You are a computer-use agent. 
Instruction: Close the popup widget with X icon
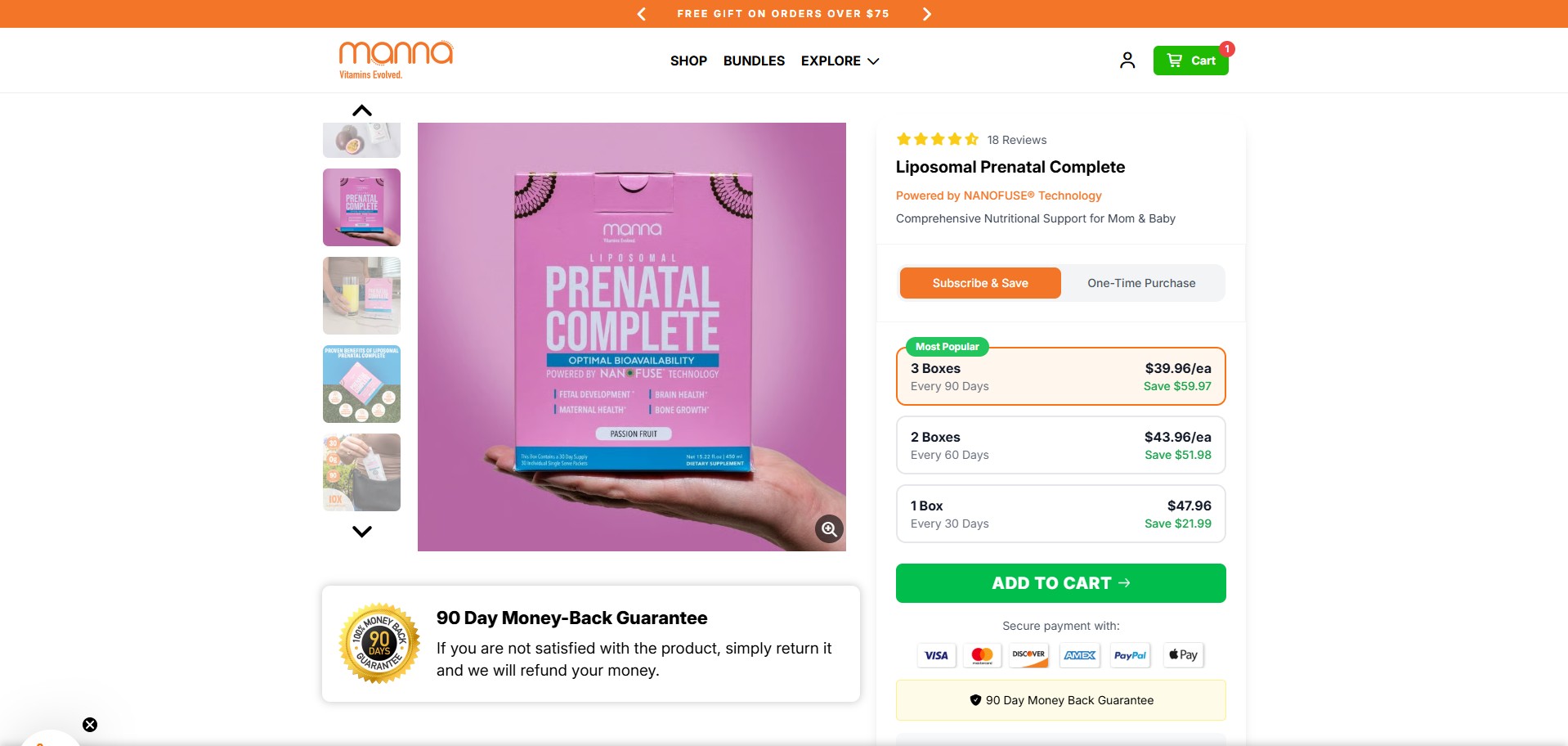(x=90, y=725)
